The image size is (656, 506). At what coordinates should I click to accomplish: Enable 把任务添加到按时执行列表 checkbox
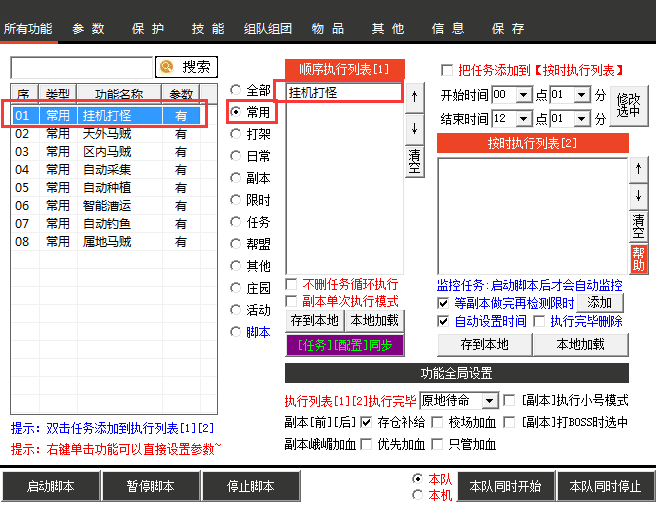(447, 70)
